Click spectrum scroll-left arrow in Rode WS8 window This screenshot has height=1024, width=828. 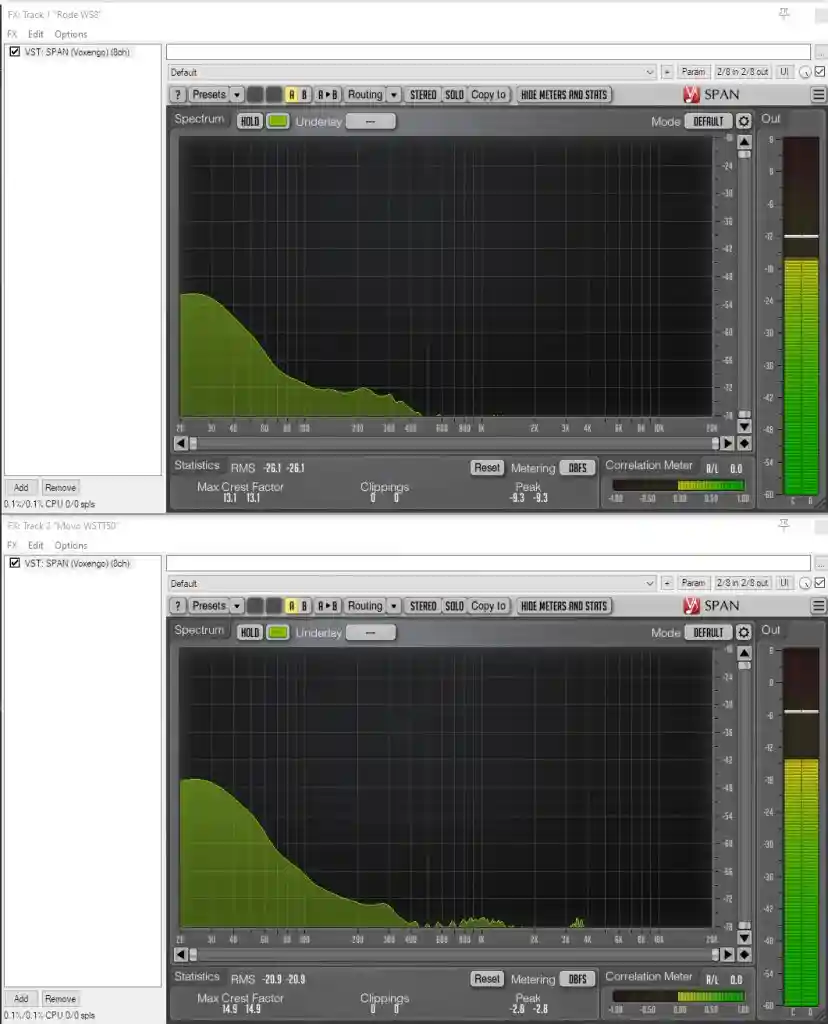pyautogui.click(x=181, y=443)
